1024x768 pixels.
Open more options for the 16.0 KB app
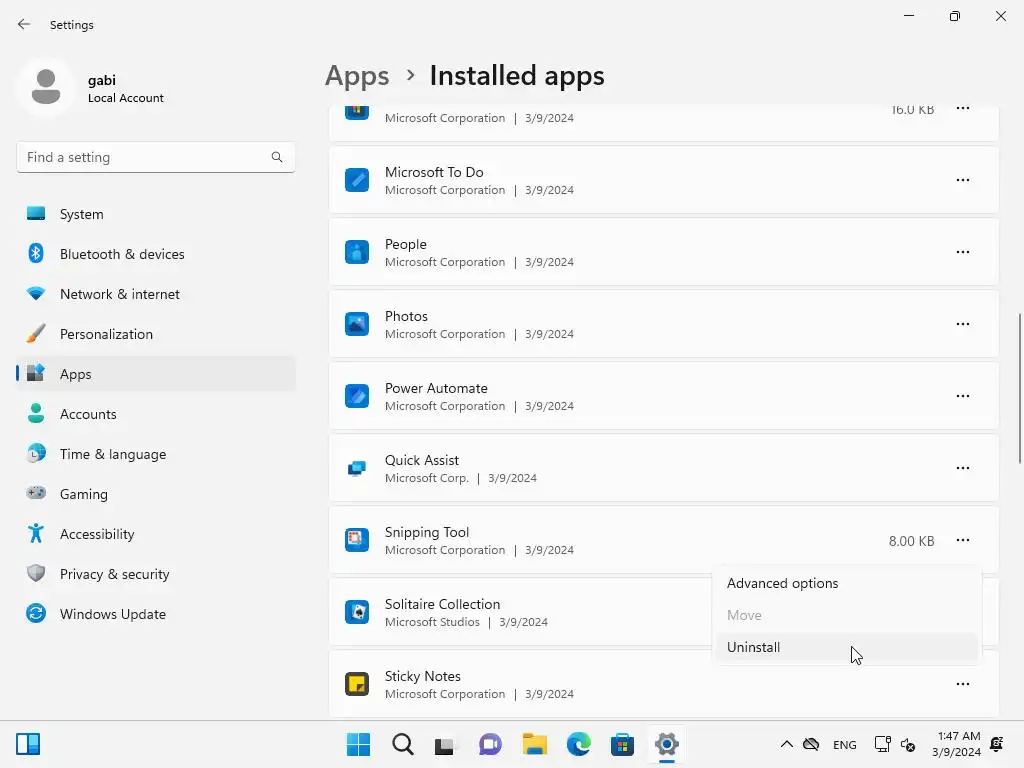963,108
